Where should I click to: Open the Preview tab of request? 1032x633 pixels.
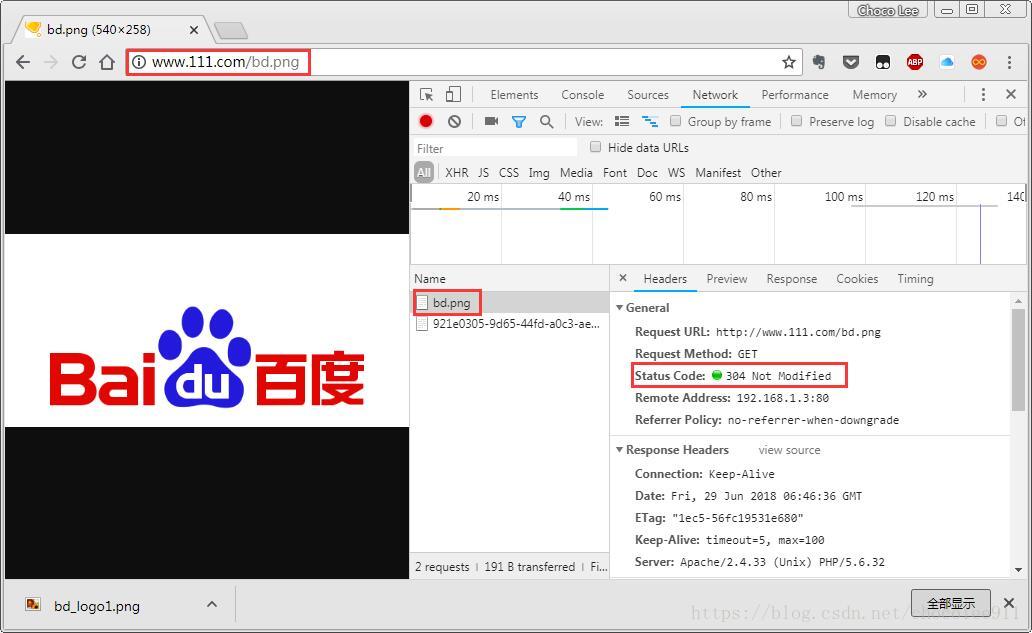point(727,279)
